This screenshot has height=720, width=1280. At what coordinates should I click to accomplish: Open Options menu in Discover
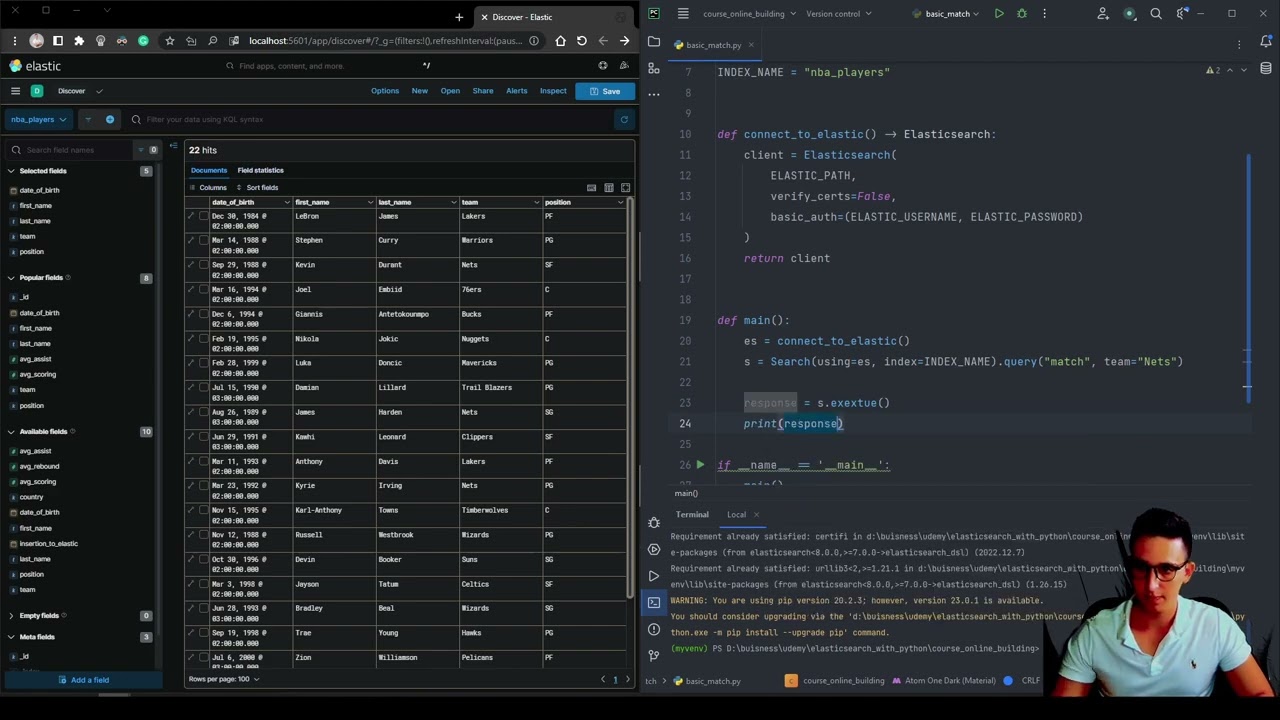[x=385, y=91]
